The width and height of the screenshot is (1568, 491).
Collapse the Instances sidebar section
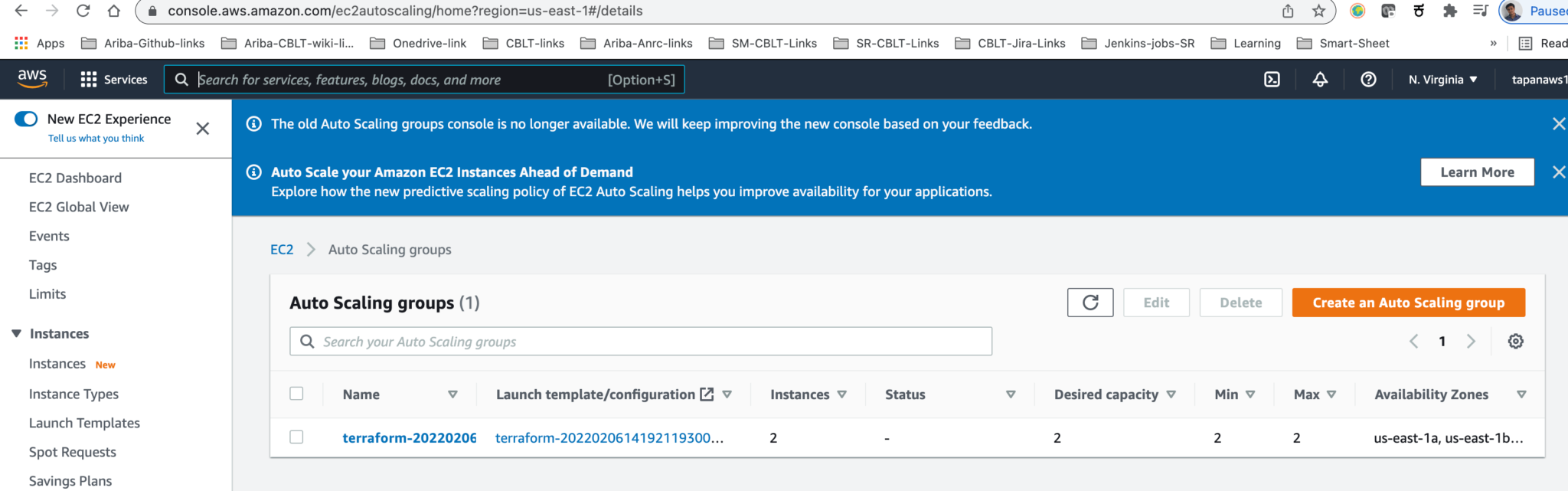[x=16, y=334]
